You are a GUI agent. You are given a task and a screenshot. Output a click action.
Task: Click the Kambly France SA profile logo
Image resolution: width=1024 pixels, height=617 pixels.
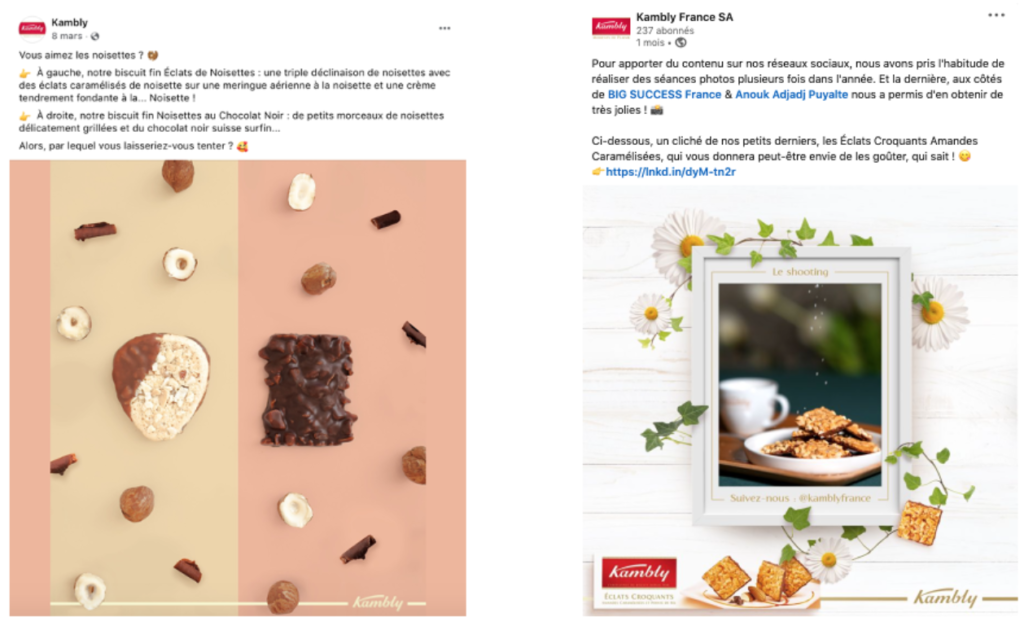point(611,26)
